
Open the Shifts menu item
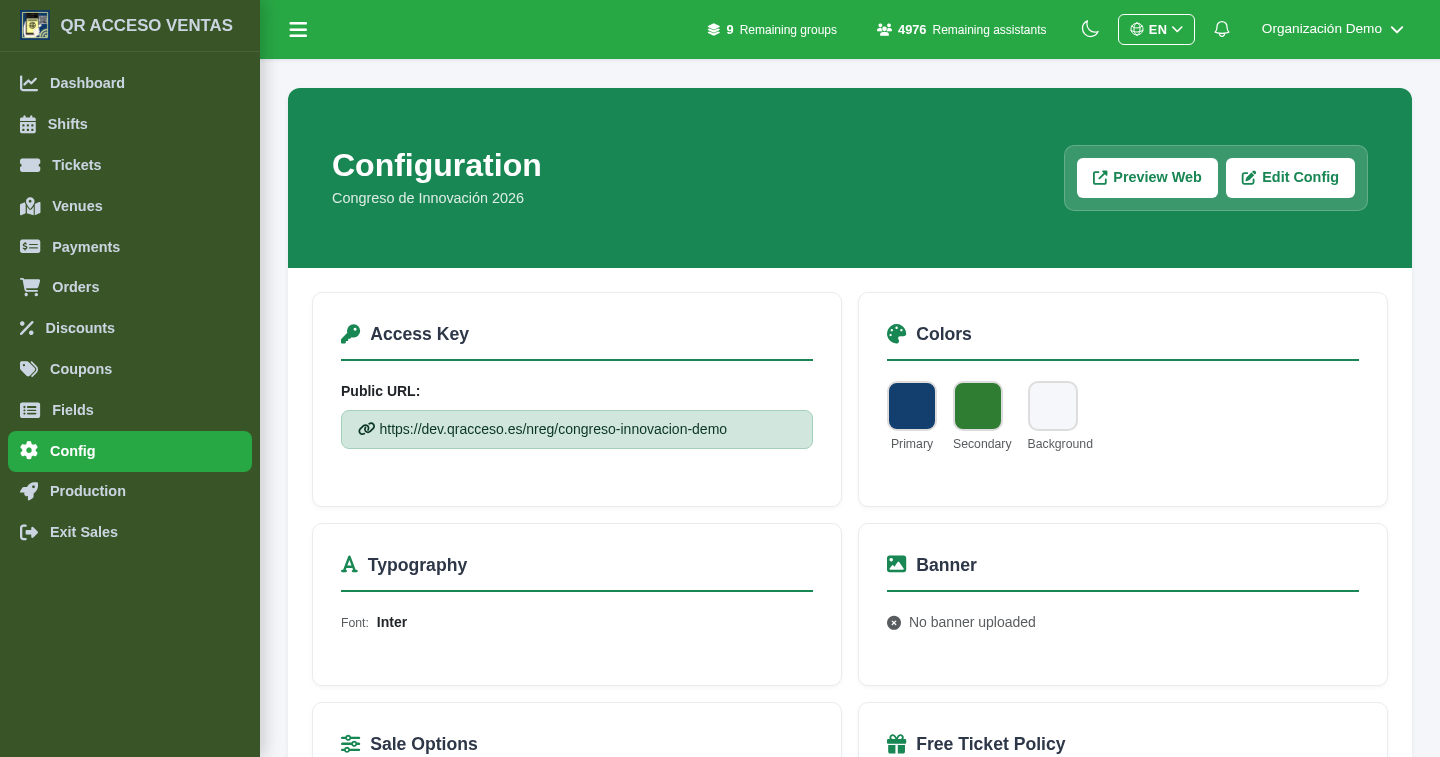point(130,124)
